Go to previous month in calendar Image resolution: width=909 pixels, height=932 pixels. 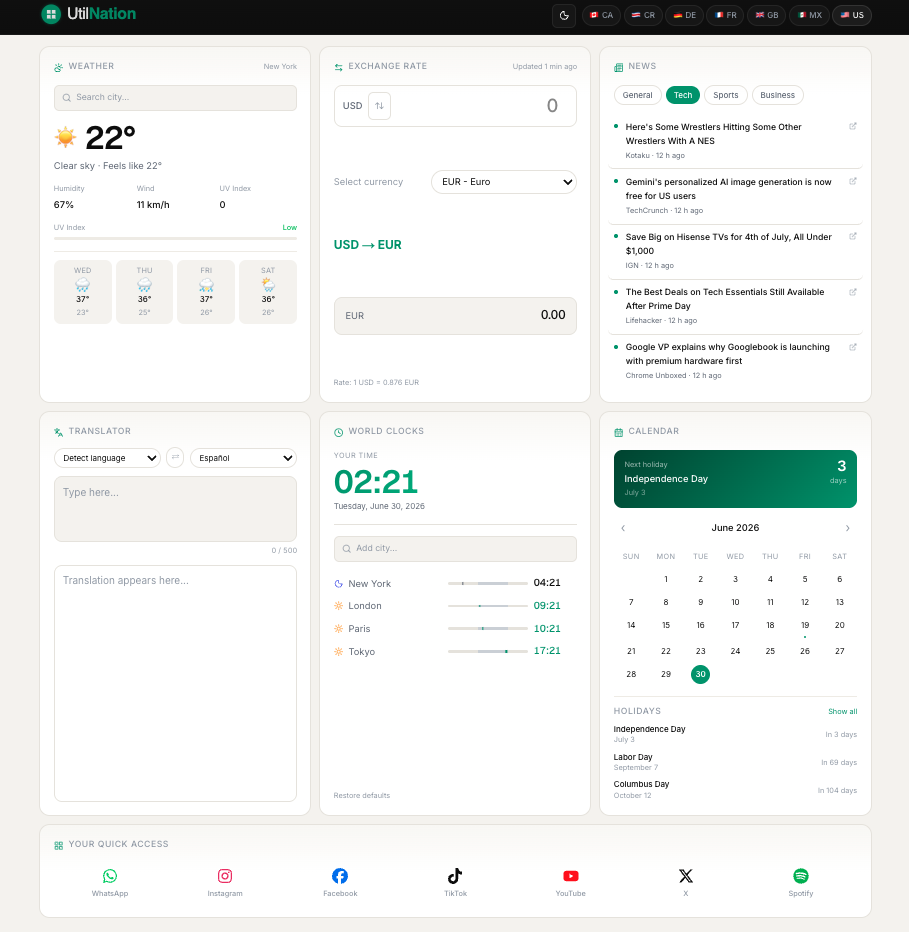pyautogui.click(x=623, y=528)
